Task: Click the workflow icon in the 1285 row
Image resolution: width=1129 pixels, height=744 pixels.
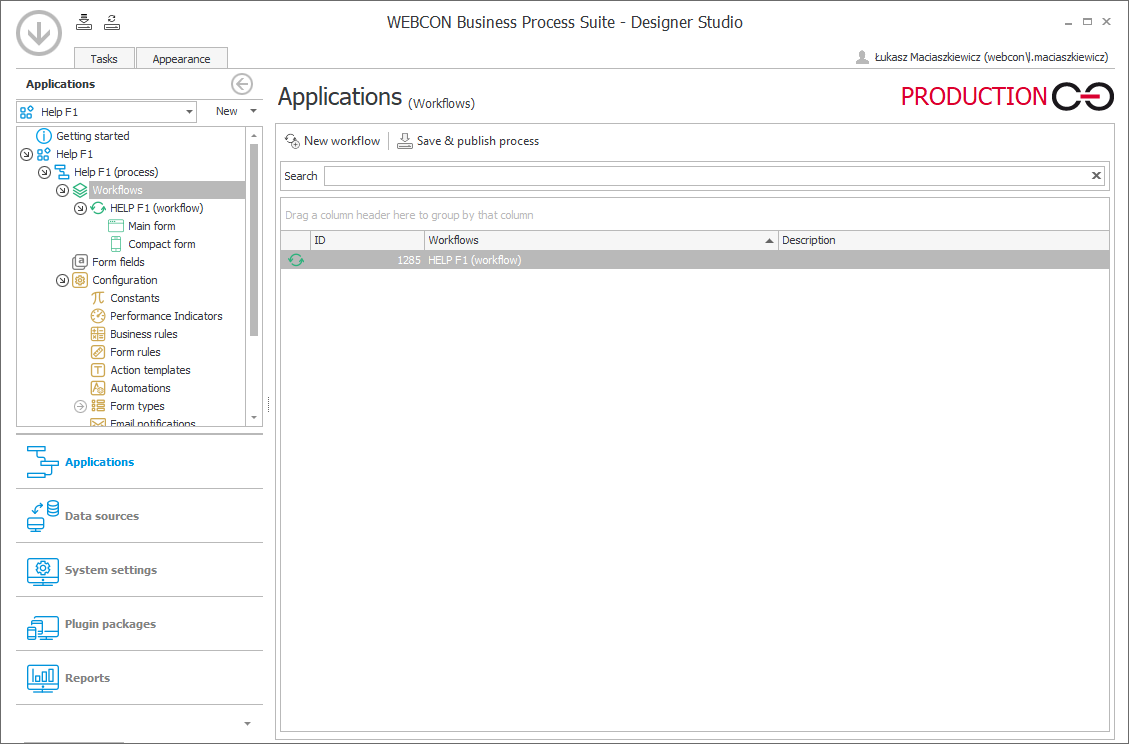Action: tap(296, 260)
